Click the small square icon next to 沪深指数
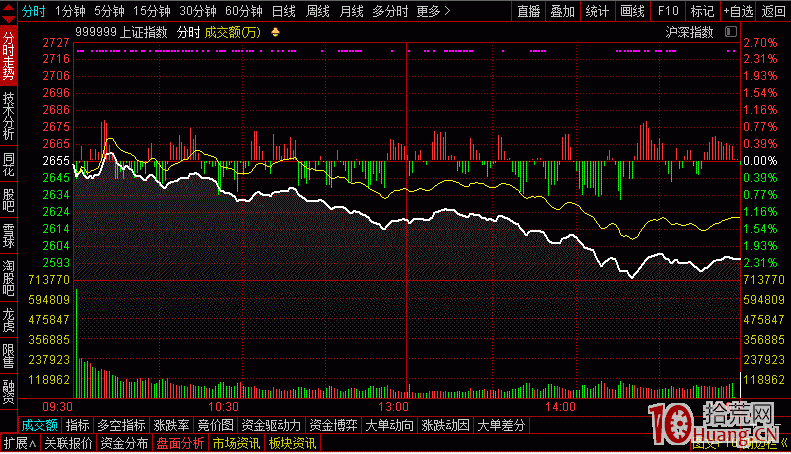The height and width of the screenshot is (454, 791). pos(730,32)
